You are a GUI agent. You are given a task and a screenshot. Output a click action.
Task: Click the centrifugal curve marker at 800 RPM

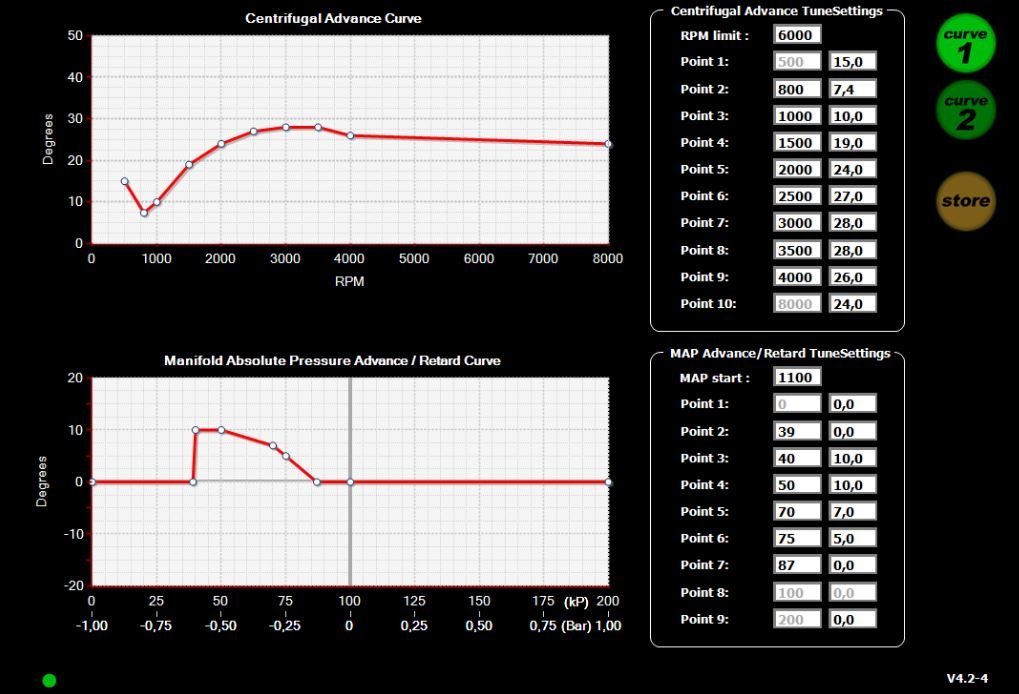tap(144, 213)
